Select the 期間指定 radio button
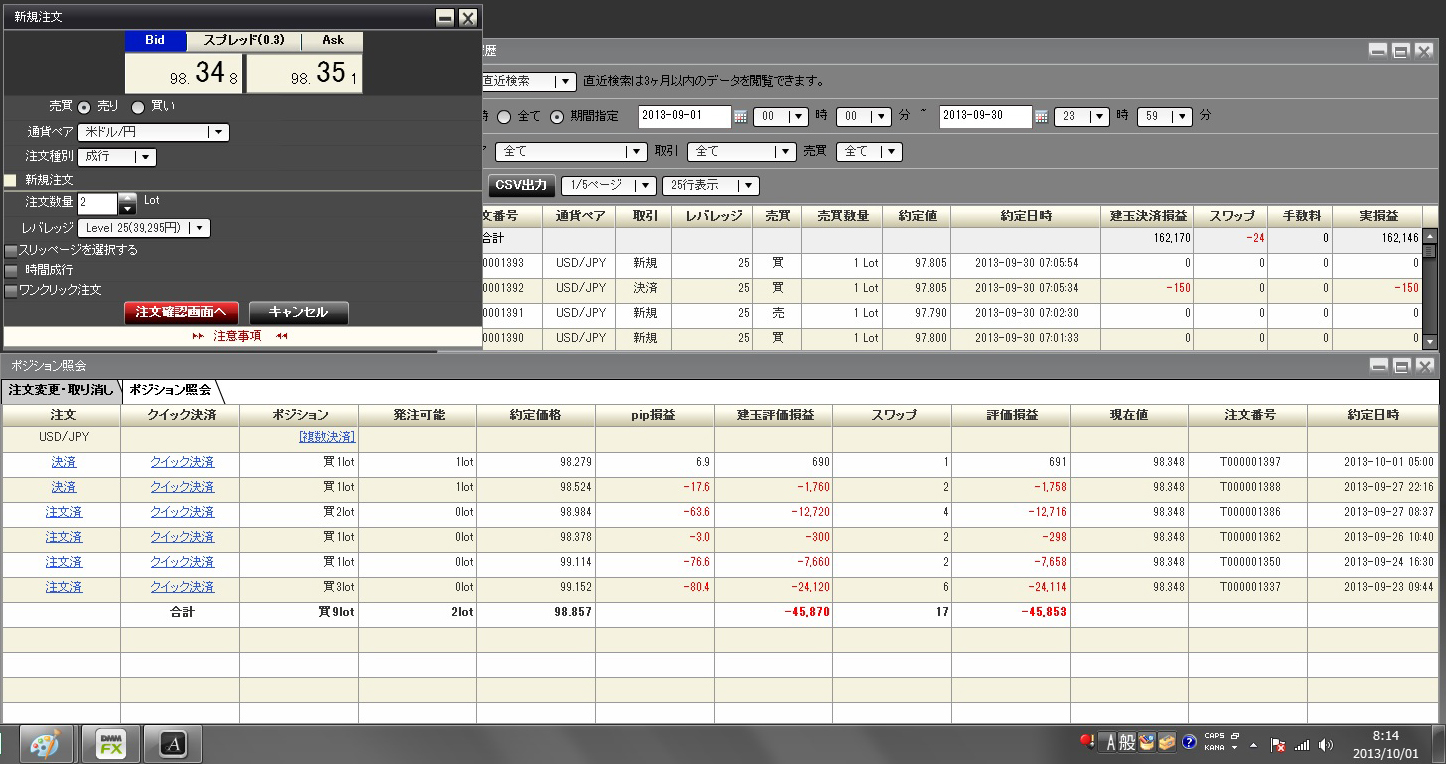The height and width of the screenshot is (764, 1446). (557, 117)
